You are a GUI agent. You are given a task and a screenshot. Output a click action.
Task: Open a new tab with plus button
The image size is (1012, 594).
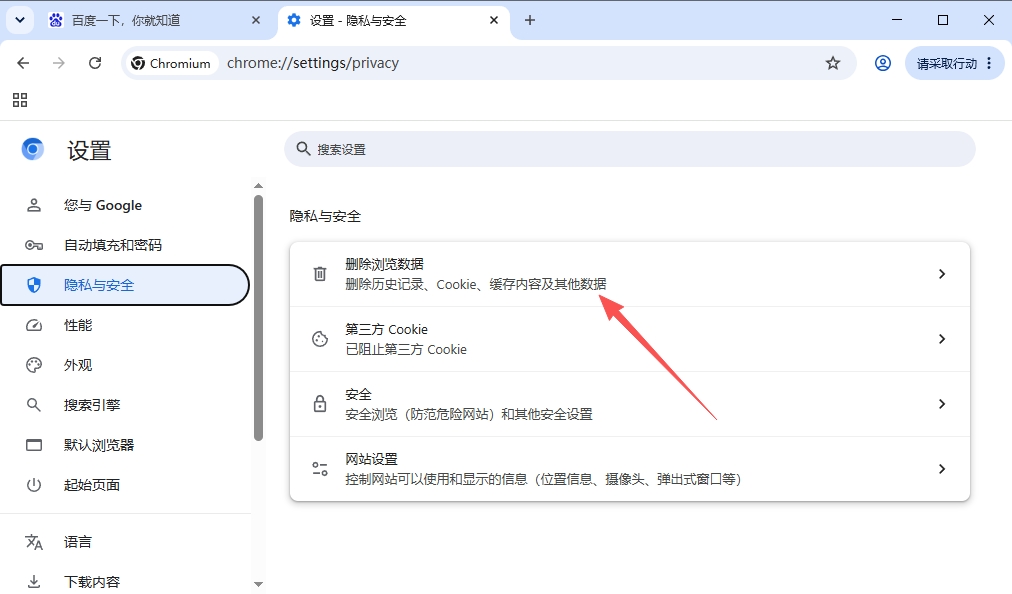530,20
